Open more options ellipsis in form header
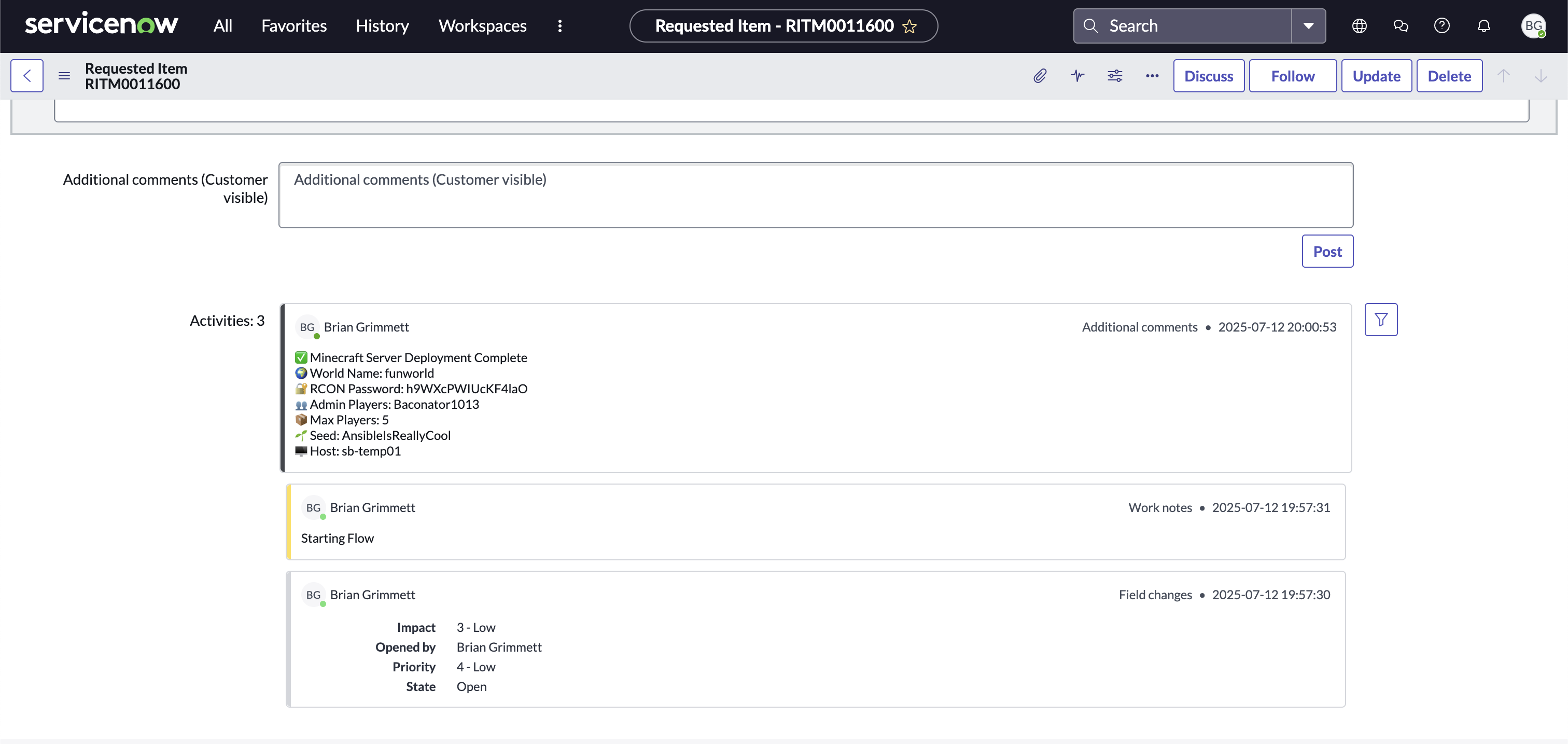 [1152, 76]
